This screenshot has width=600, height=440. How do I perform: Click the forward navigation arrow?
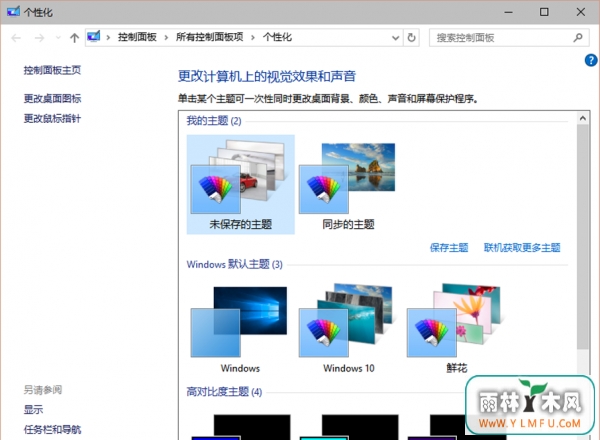coord(39,38)
